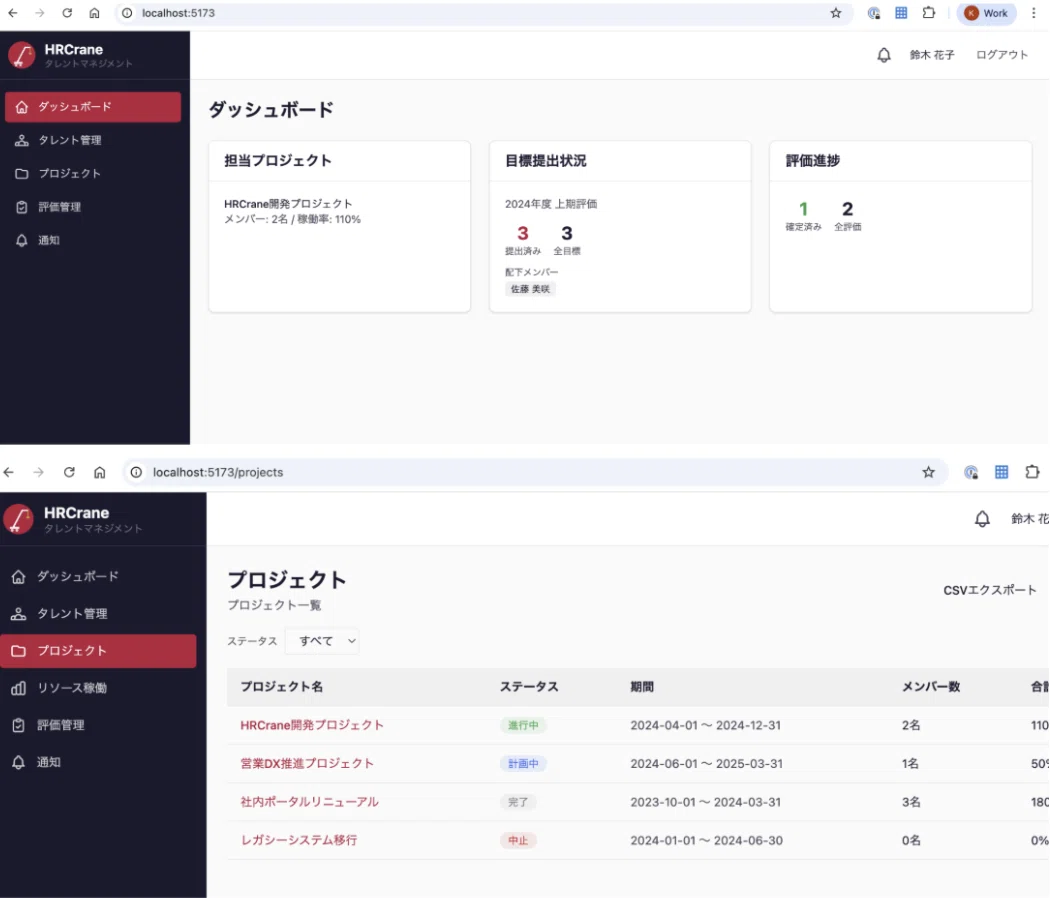Open 評価管理 in projects window sidebar
This screenshot has width=1050, height=898.
click(98, 725)
